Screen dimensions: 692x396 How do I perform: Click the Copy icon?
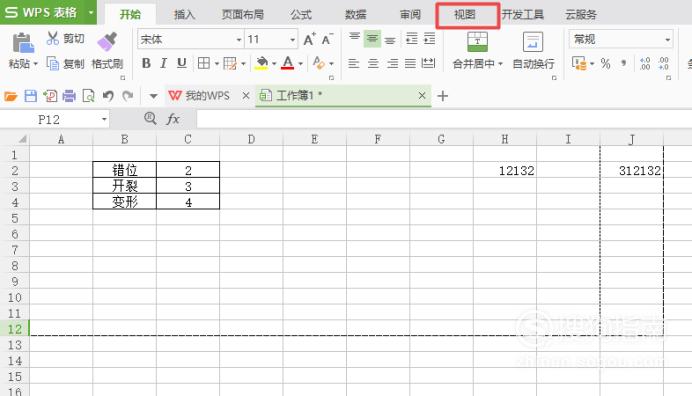click(53, 64)
